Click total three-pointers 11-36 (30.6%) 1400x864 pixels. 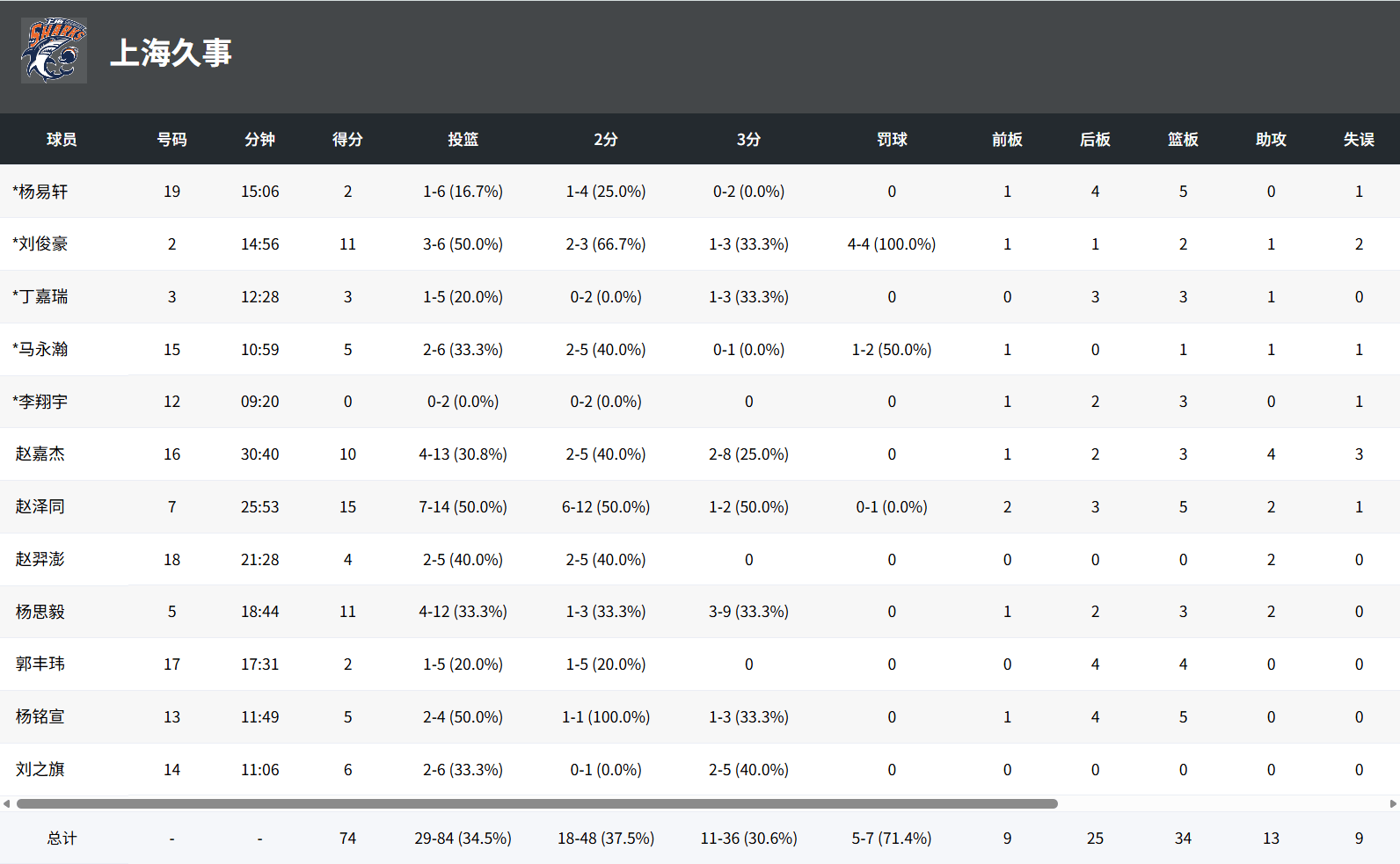click(x=748, y=839)
